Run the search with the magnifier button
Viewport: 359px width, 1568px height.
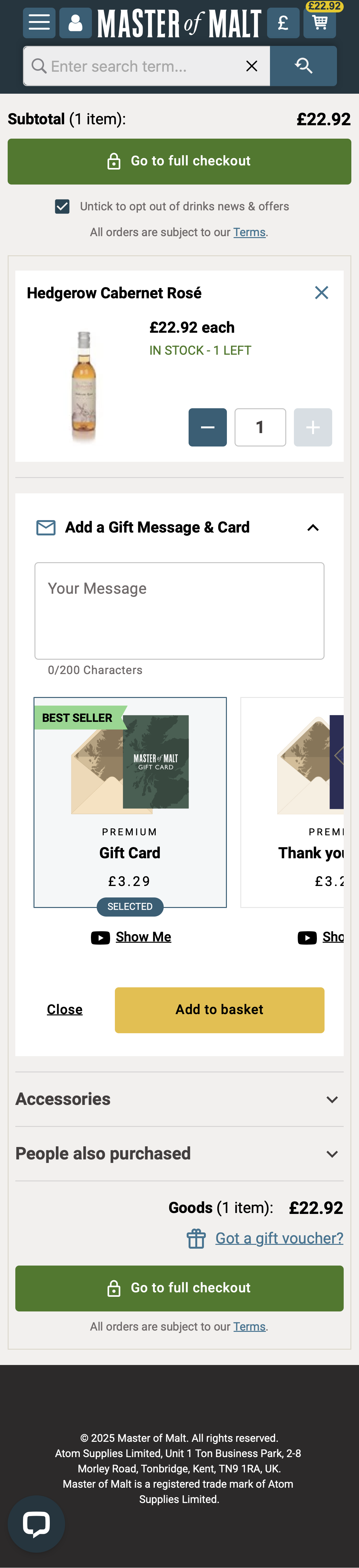(303, 65)
